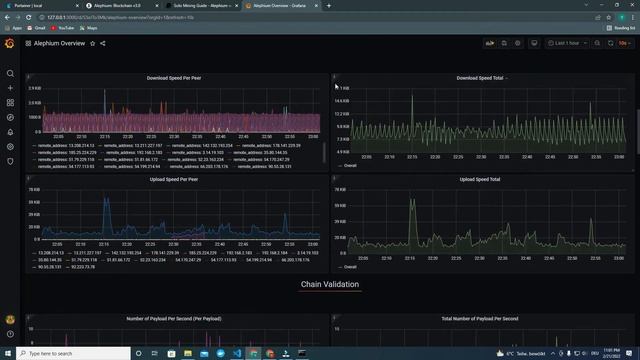Image resolution: width=640 pixels, height=360 pixels.
Task: Open Task View on the taskbar
Action: click(155, 353)
